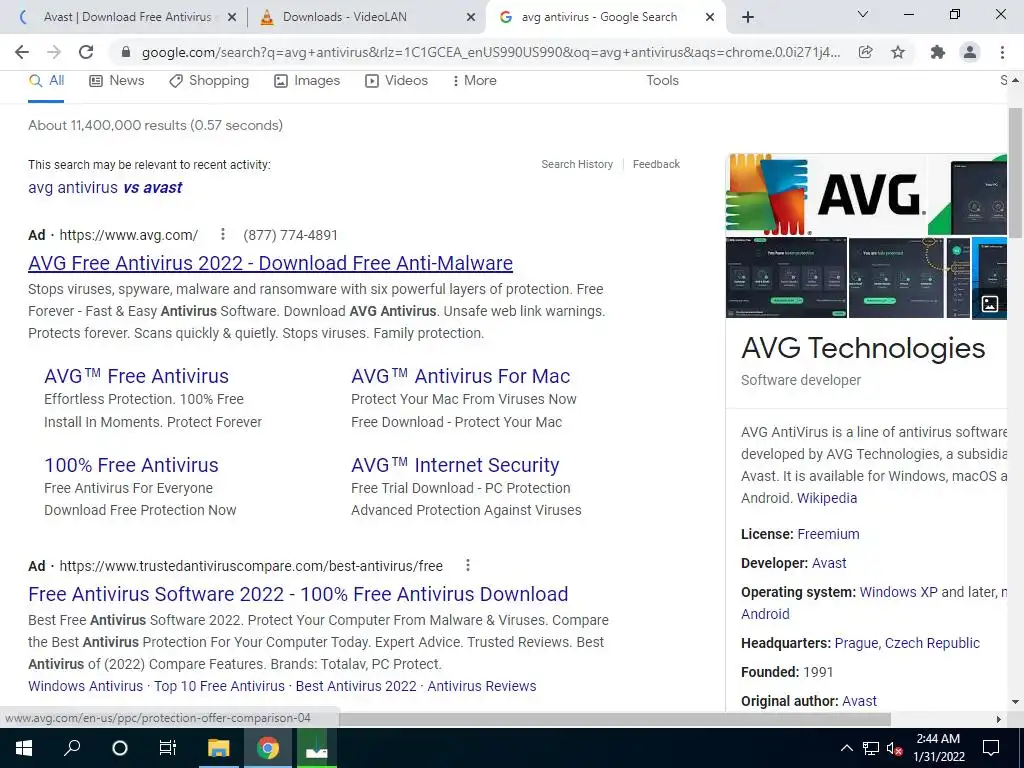Switch to News results
This screenshot has width=1024, height=768.
coord(117,80)
